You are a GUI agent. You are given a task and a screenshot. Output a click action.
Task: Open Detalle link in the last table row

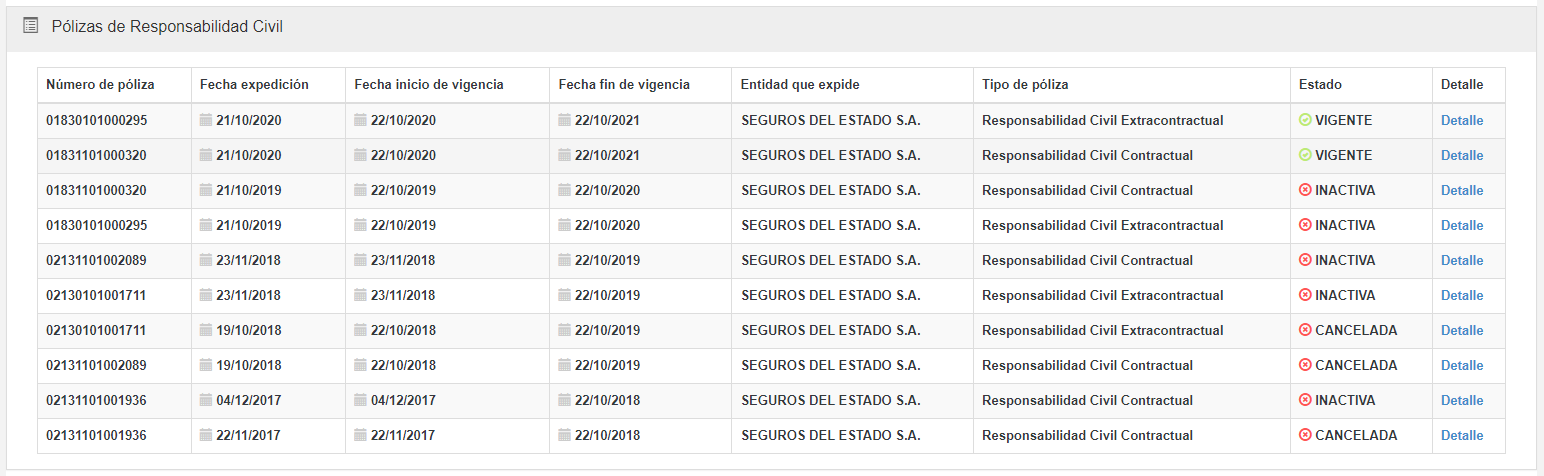pos(1461,436)
